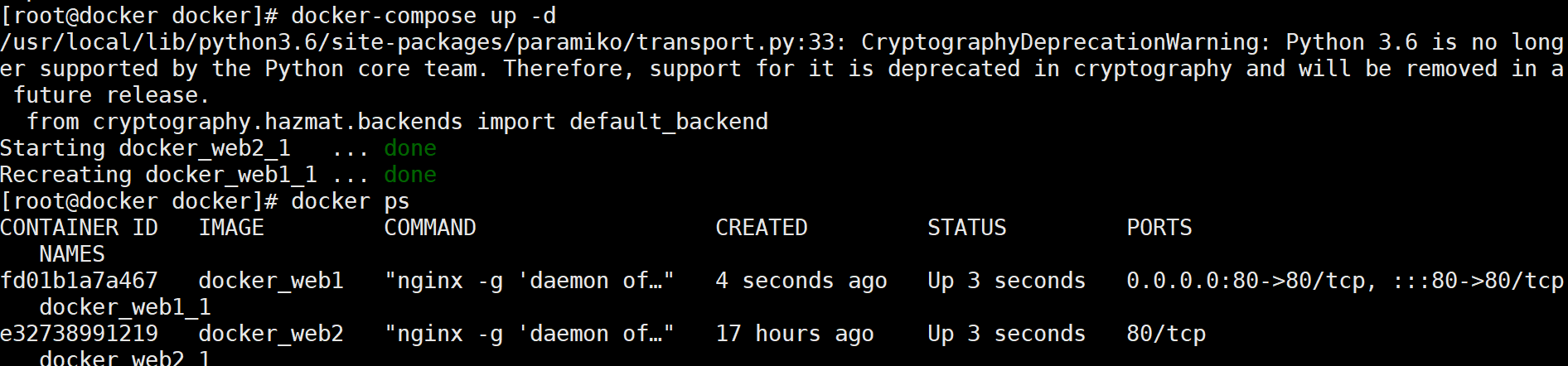Click the green done after Starting docker_web2_1

point(410,148)
